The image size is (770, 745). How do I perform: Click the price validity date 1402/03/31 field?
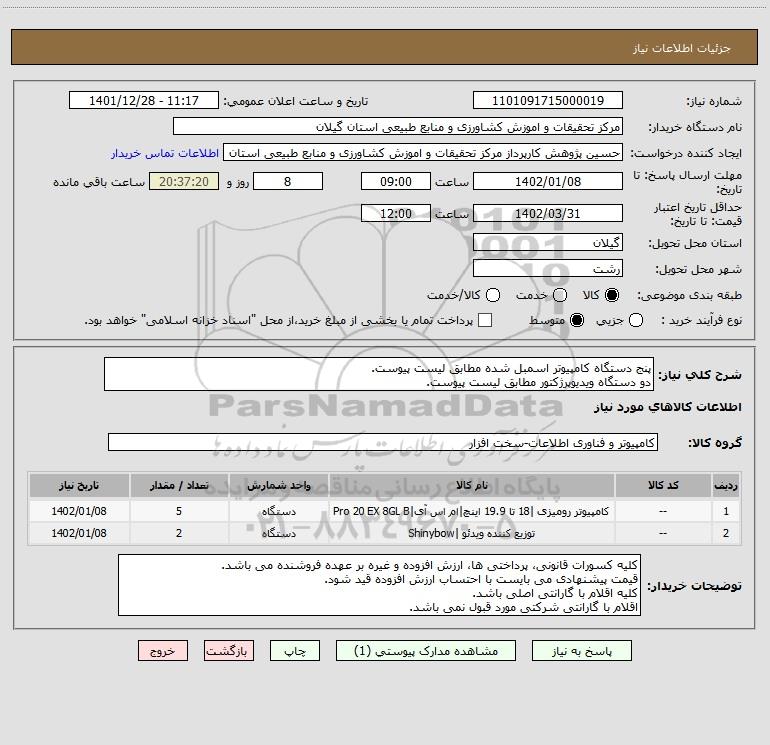(x=548, y=213)
